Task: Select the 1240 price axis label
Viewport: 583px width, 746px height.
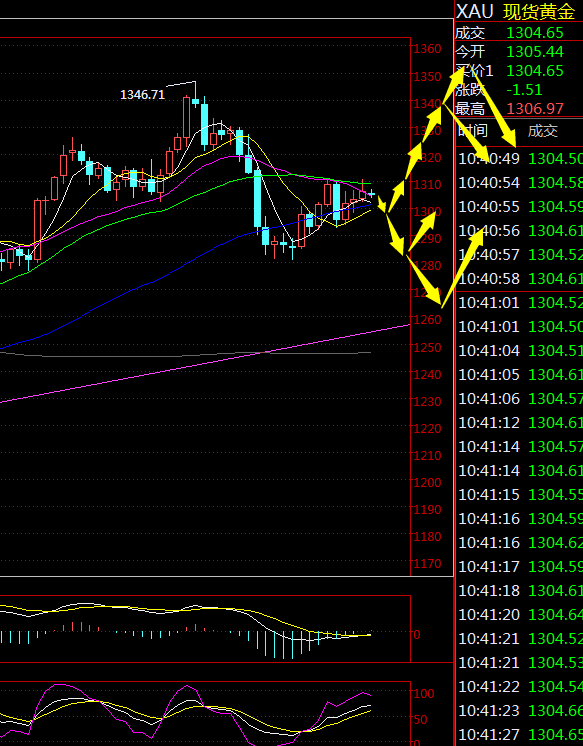Action: (x=427, y=374)
